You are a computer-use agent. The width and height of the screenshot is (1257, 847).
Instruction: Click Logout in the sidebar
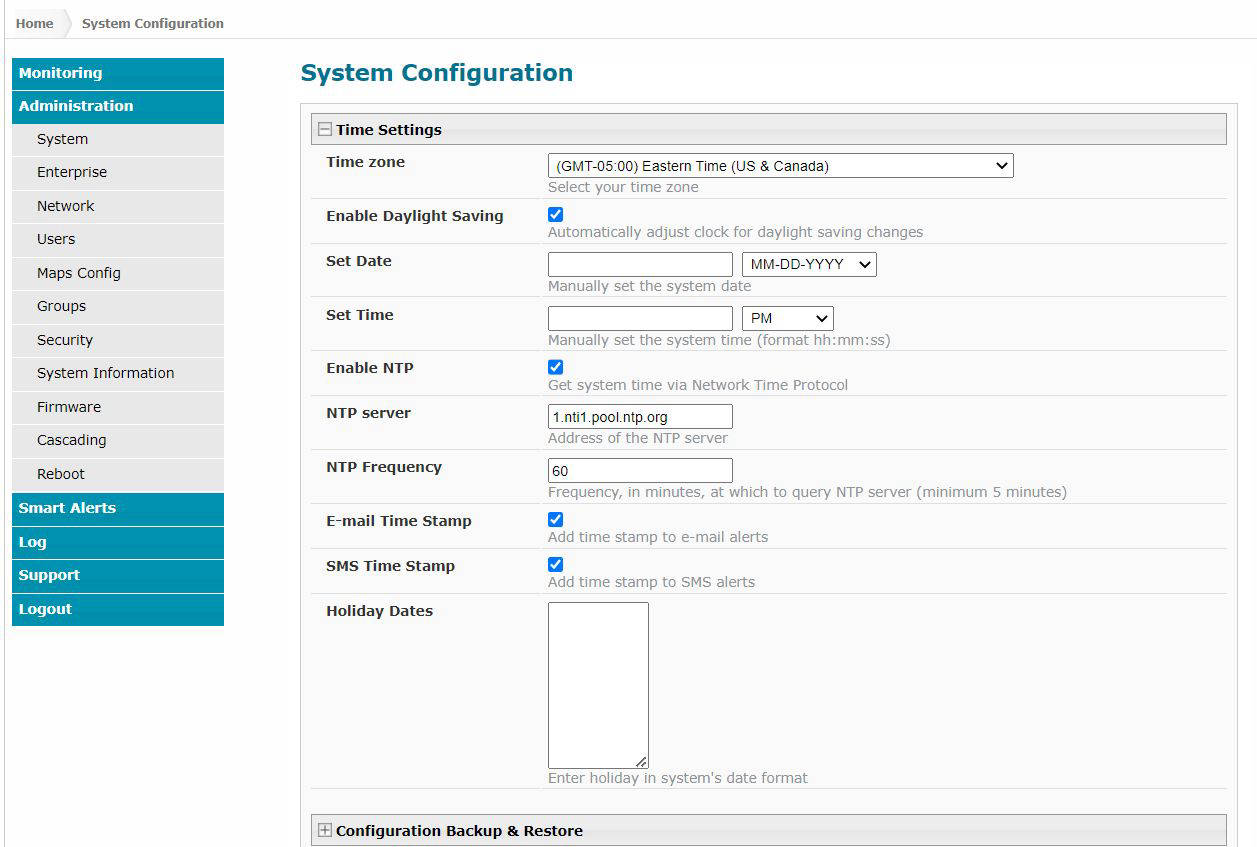(x=118, y=609)
